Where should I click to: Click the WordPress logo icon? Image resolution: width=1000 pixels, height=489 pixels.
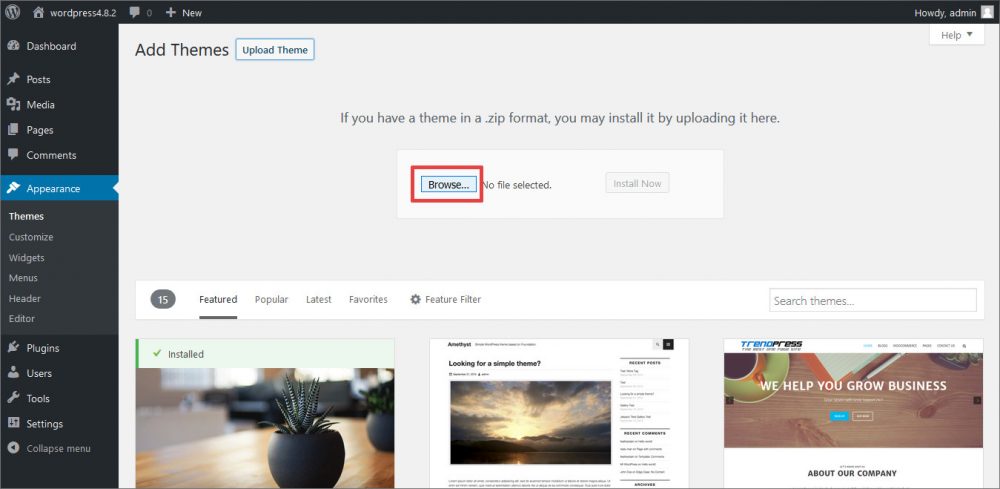[13, 13]
